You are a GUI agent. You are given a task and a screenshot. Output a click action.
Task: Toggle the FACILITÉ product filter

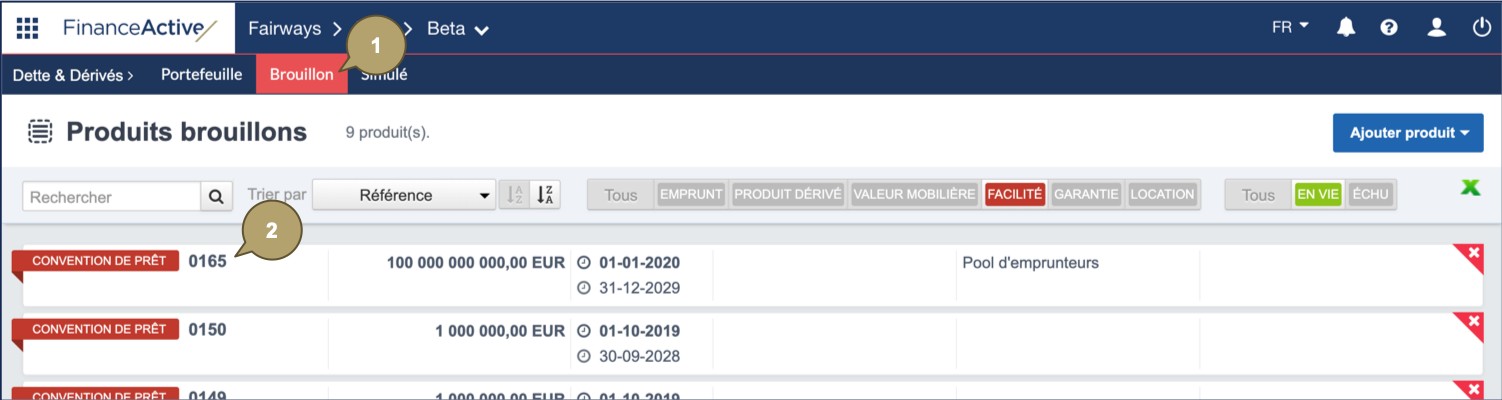[x=1015, y=195]
